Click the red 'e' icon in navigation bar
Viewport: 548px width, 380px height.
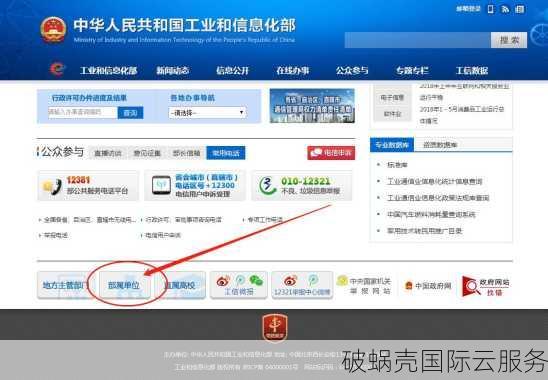[x=57, y=69]
